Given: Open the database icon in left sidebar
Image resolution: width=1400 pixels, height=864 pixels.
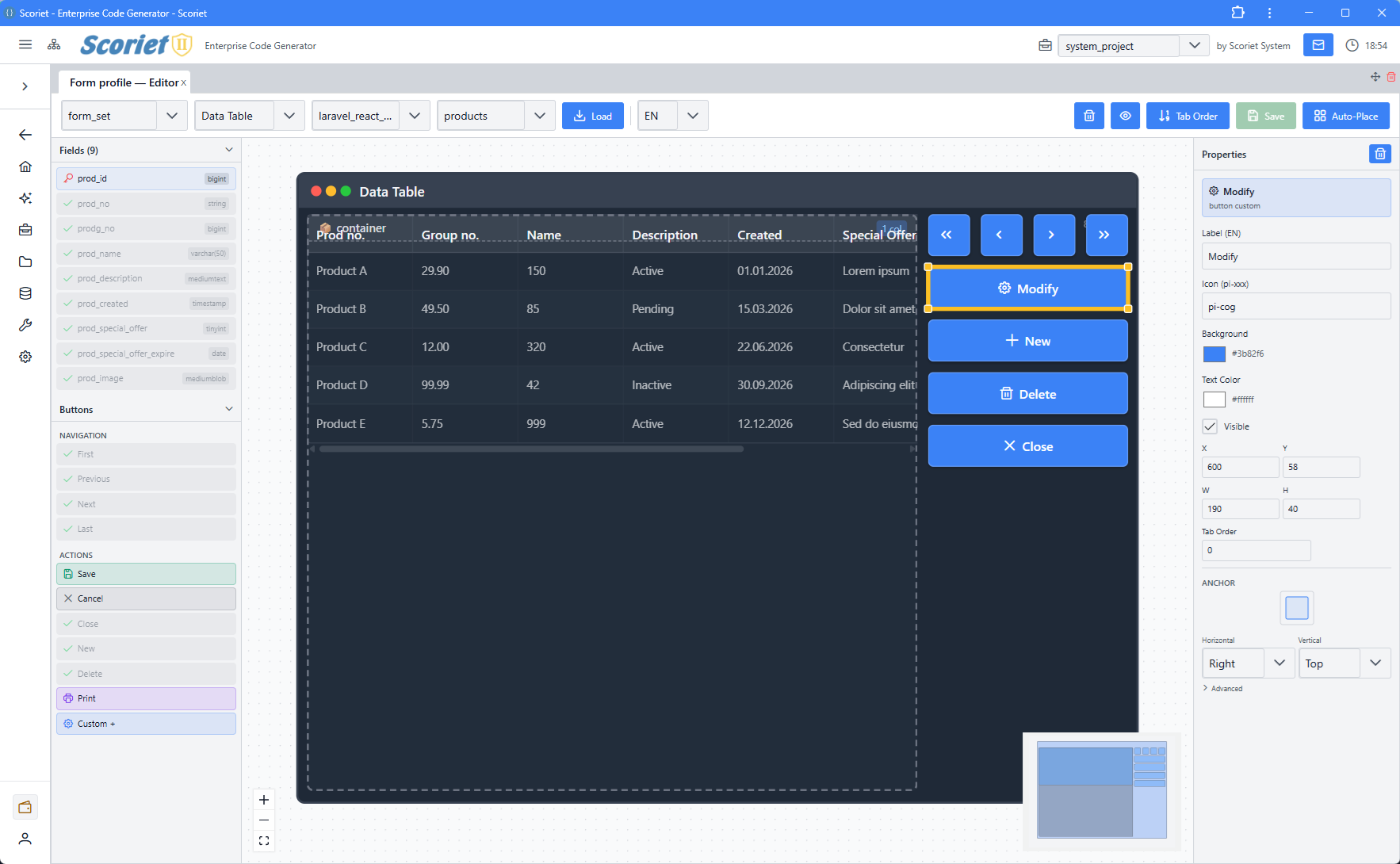Looking at the screenshot, I should click(x=25, y=293).
